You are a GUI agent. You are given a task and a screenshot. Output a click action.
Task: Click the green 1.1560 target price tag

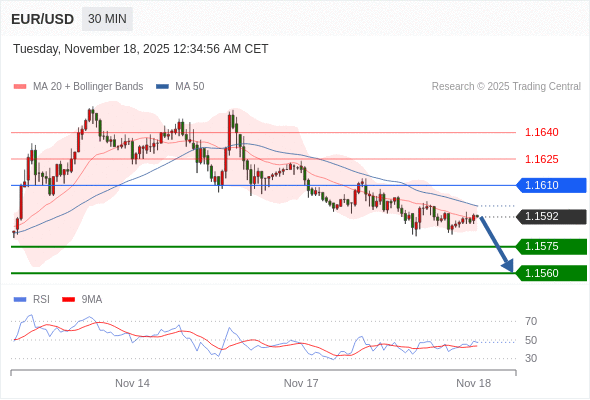click(552, 273)
